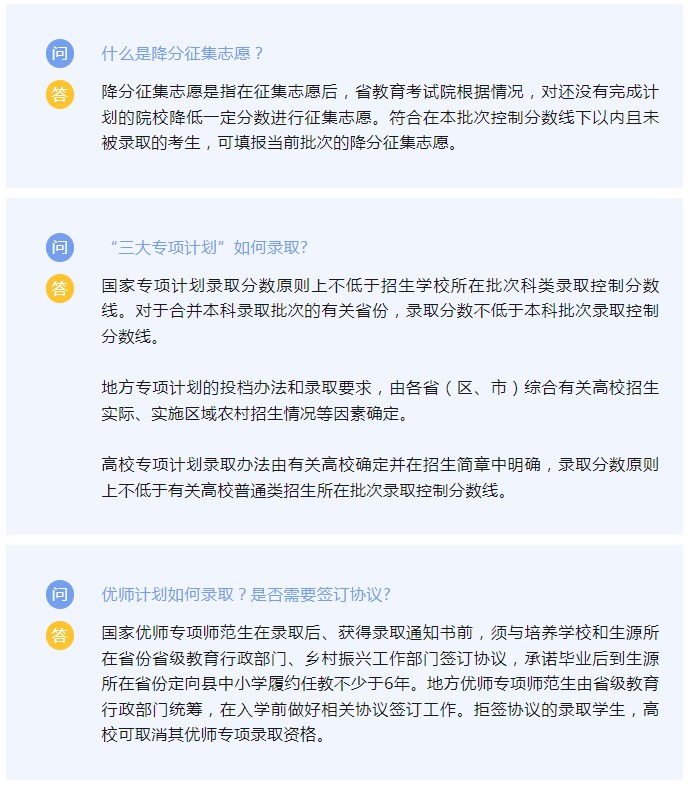Click the line 校可取消其优师专项录取资格

(214, 735)
